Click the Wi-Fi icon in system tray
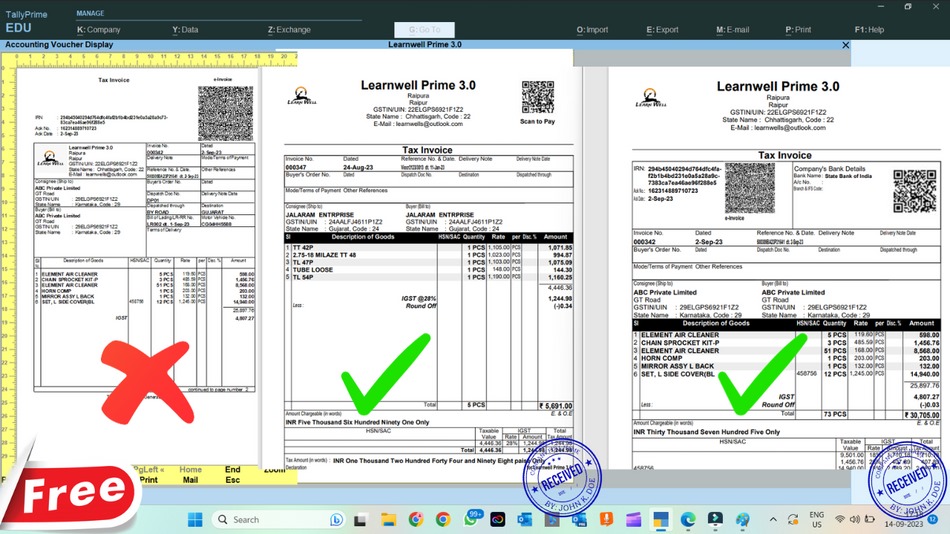Image resolution: width=950 pixels, height=534 pixels. pos(840,519)
